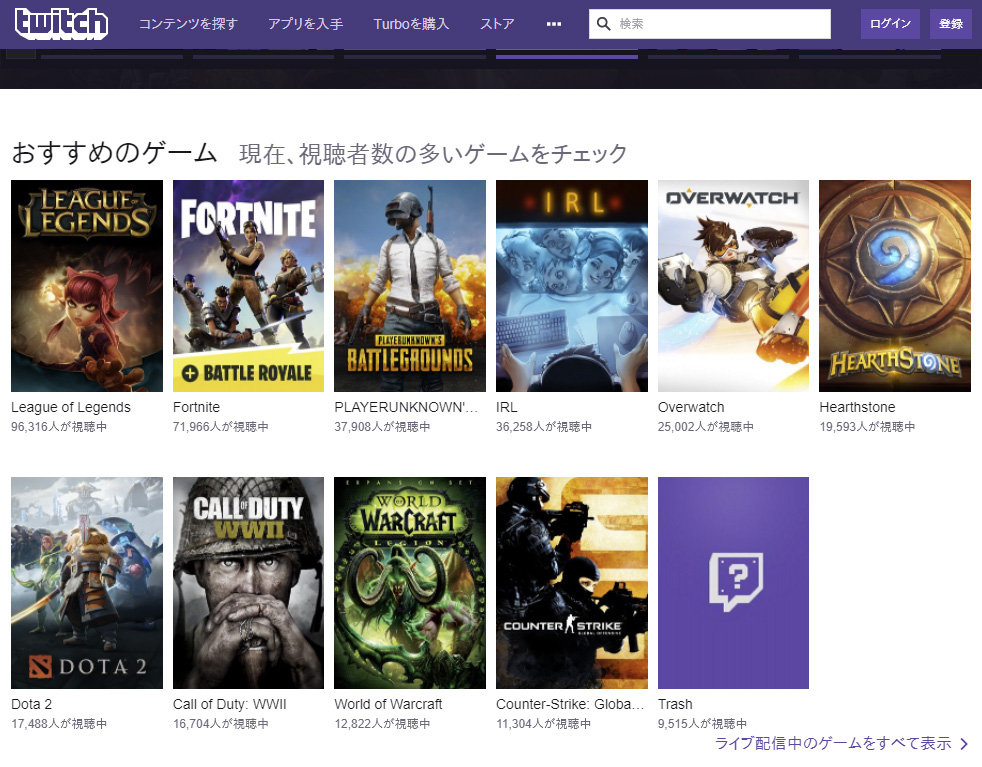Image resolution: width=982 pixels, height=767 pixels.
Task: Open the Trash placeholder question-mark cover
Action: (733, 583)
